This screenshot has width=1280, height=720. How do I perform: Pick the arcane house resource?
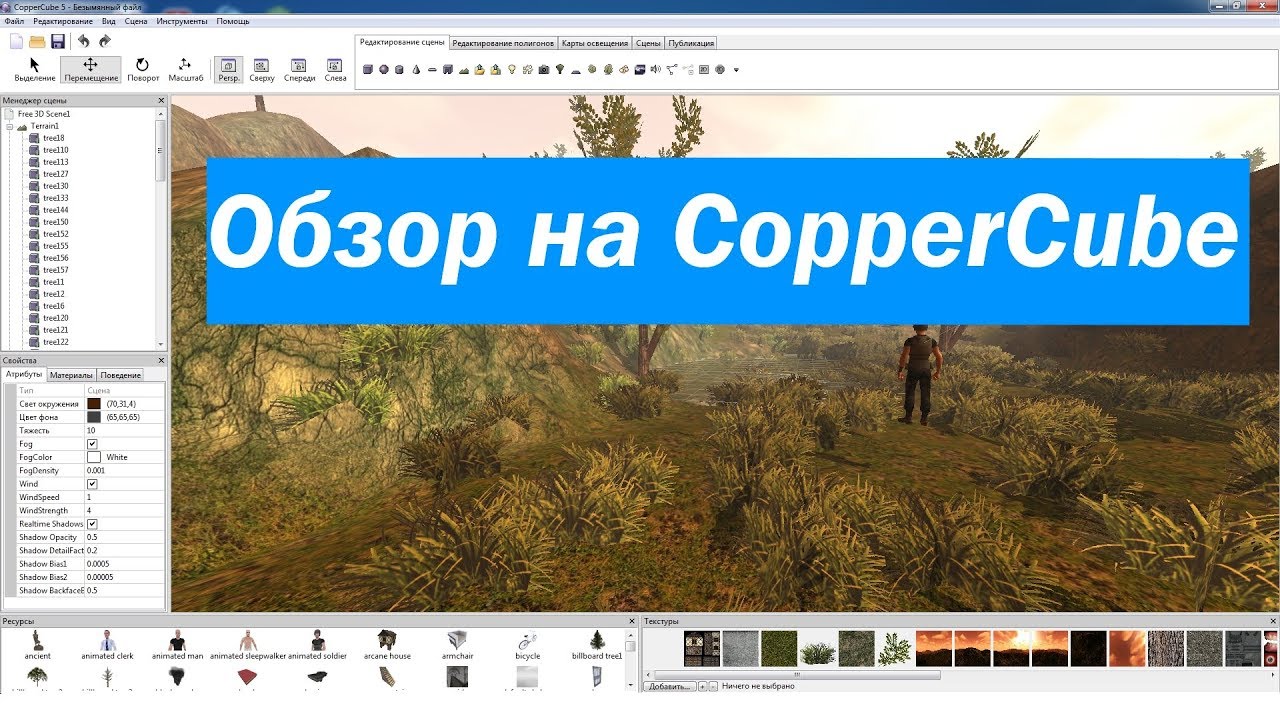(387, 645)
